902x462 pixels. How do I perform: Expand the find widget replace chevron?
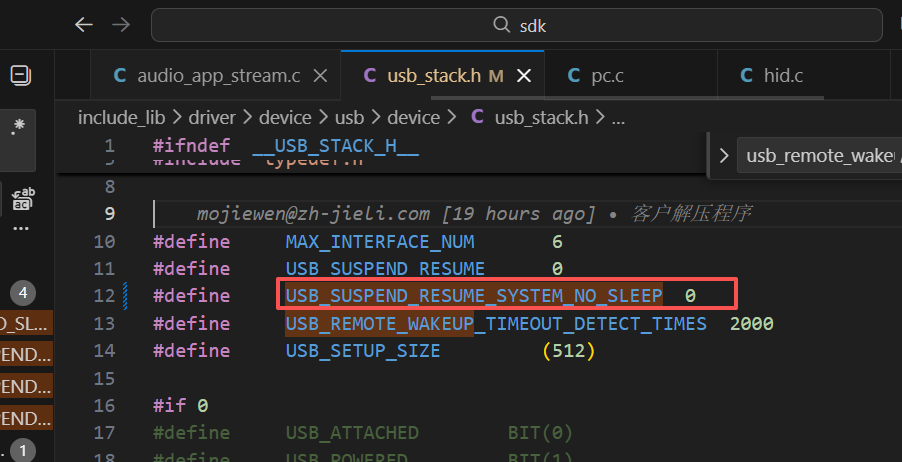(x=724, y=155)
